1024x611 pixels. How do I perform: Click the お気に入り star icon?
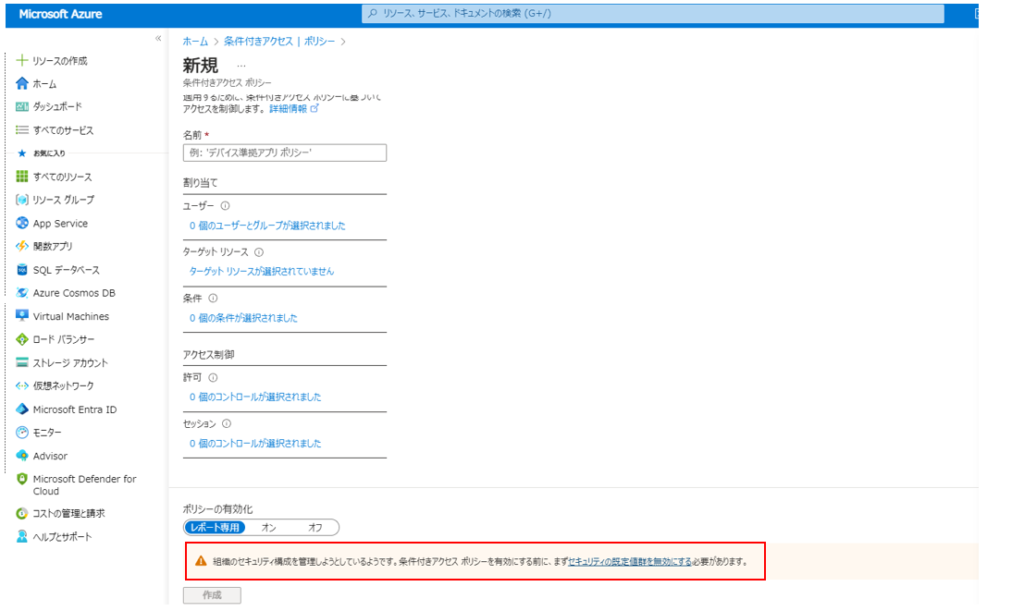coord(22,153)
